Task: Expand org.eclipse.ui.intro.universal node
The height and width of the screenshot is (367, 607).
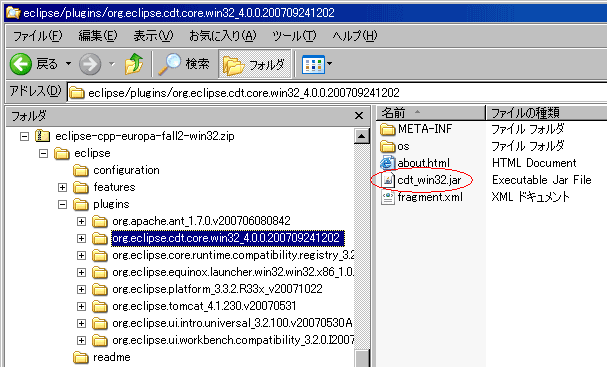Action: tap(81, 324)
